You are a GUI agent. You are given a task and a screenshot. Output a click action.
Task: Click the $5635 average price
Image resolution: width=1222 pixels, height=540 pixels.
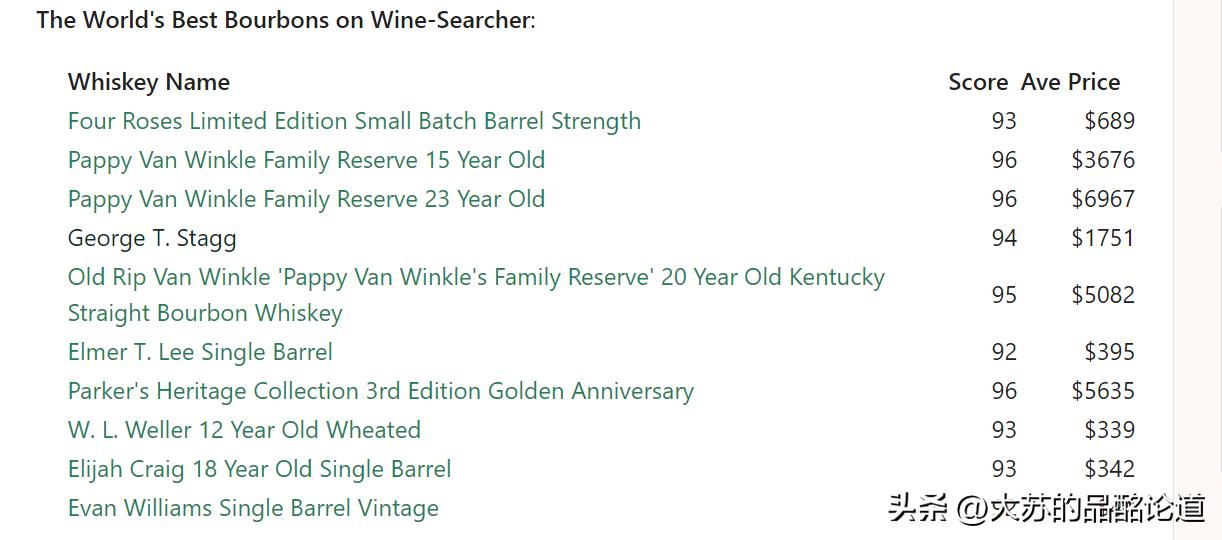click(1103, 391)
